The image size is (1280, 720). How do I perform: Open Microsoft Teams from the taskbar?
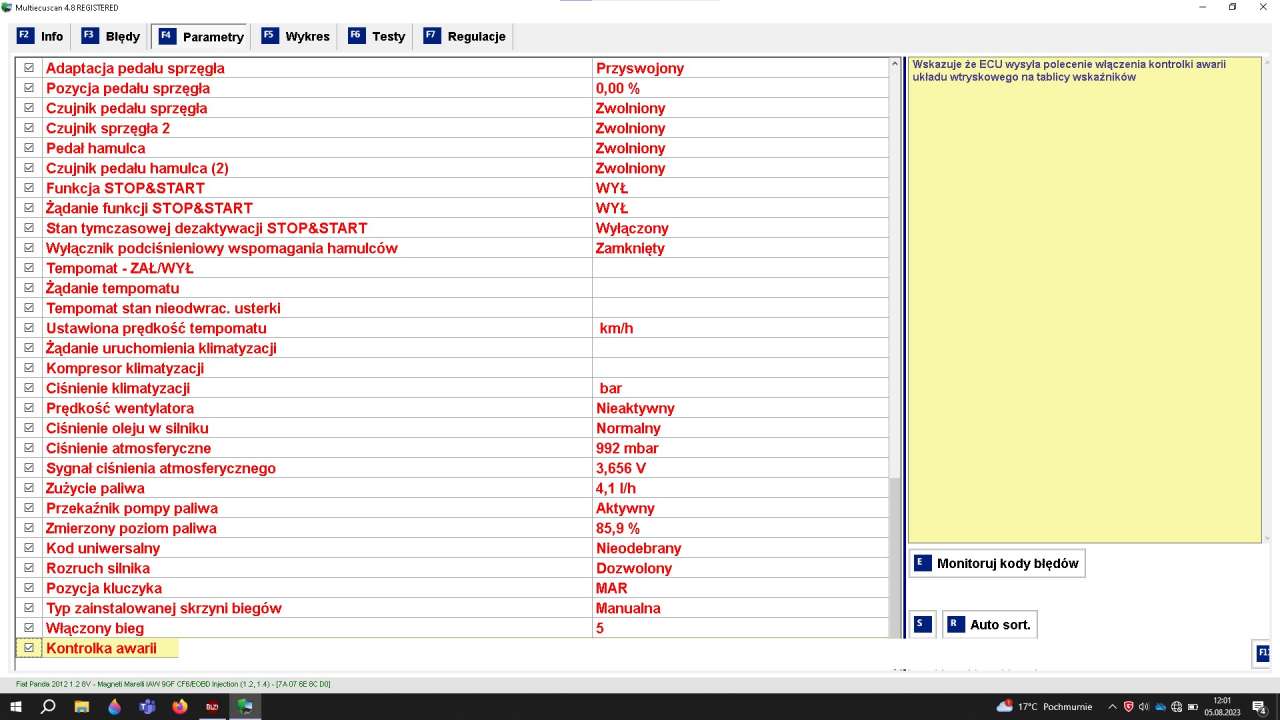click(x=147, y=706)
